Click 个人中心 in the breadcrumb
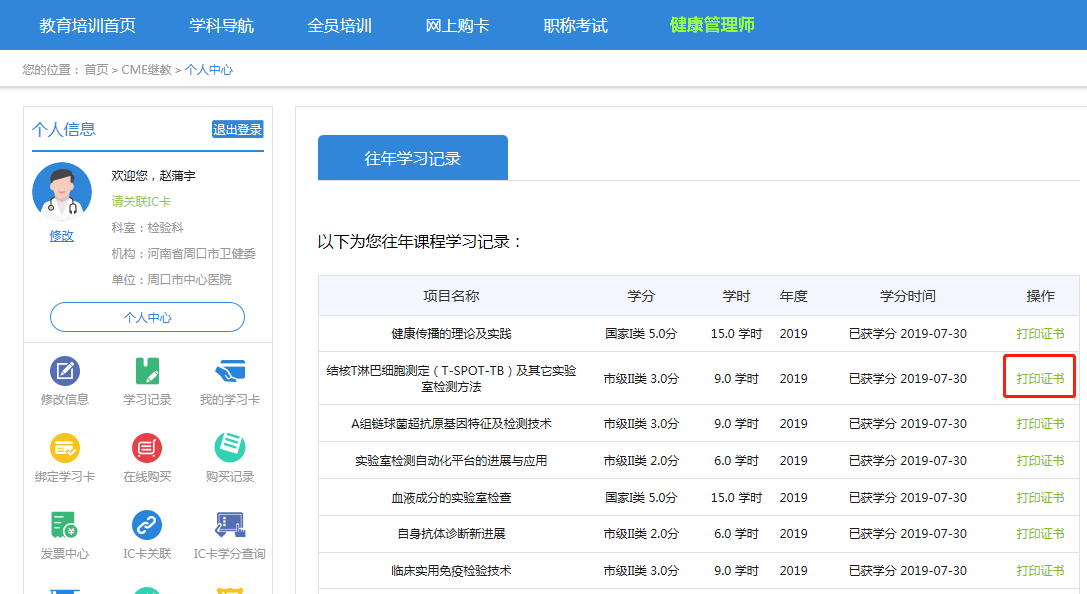1087x594 pixels. 209,69
